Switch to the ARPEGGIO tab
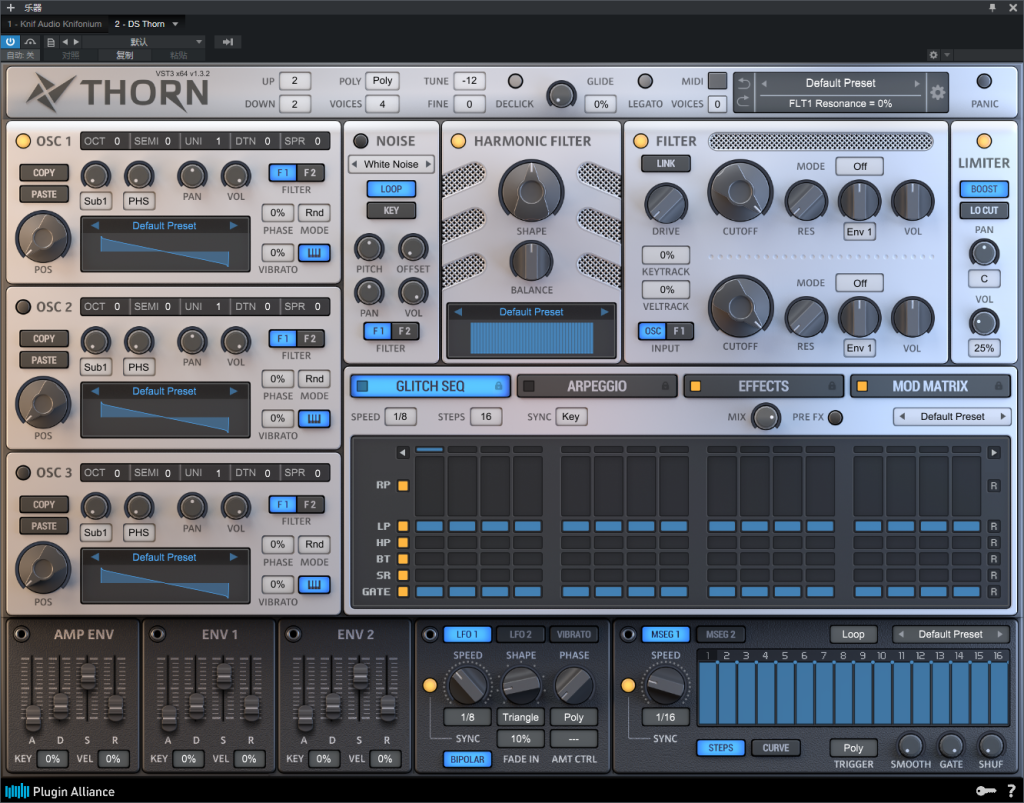This screenshot has height=803, width=1024. pos(596,386)
